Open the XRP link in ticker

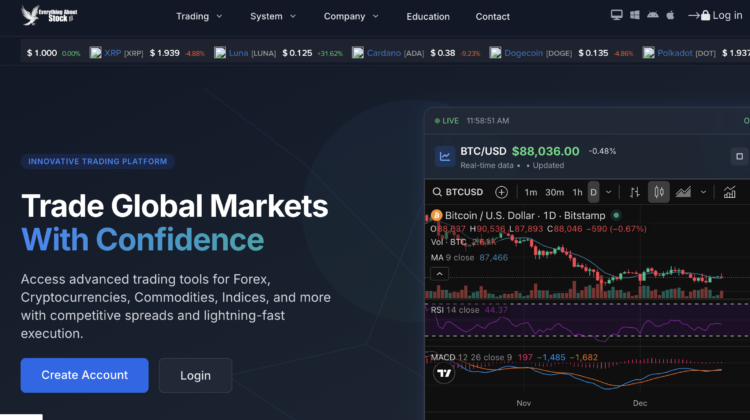point(113,53)
